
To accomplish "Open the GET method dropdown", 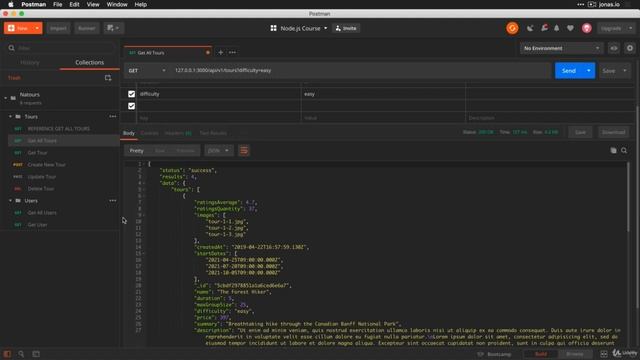I will point(147,71).
